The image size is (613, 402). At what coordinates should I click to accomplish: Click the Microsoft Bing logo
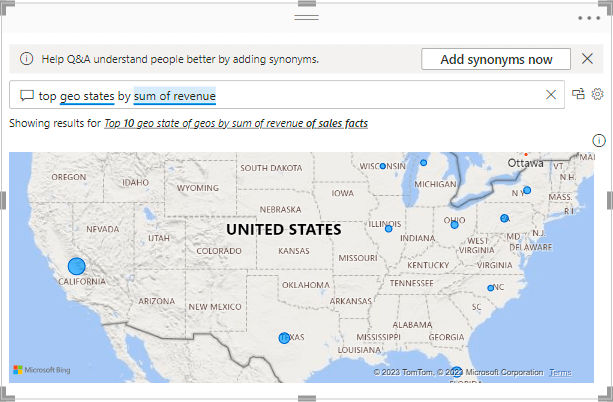pyautogui.click(x=42, y=370)
